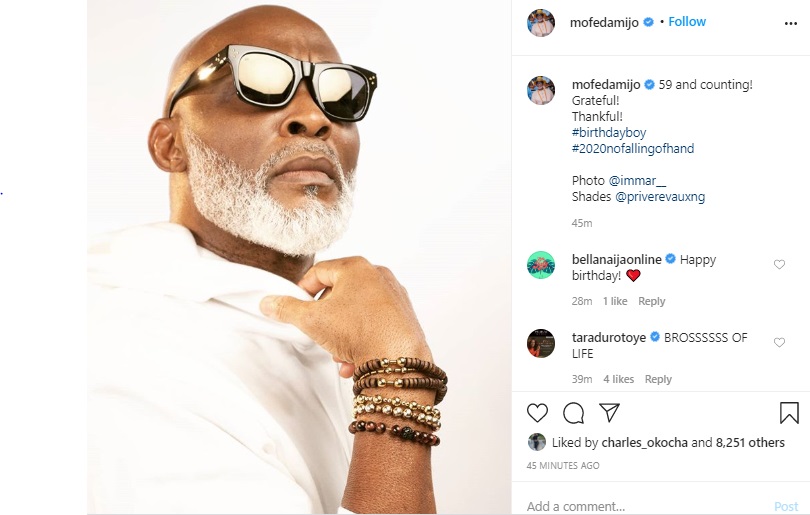Open the #birthdayboy hashtag
Image resolution: width=810 pixels, height=515 pixels.
tap(609, 133)
